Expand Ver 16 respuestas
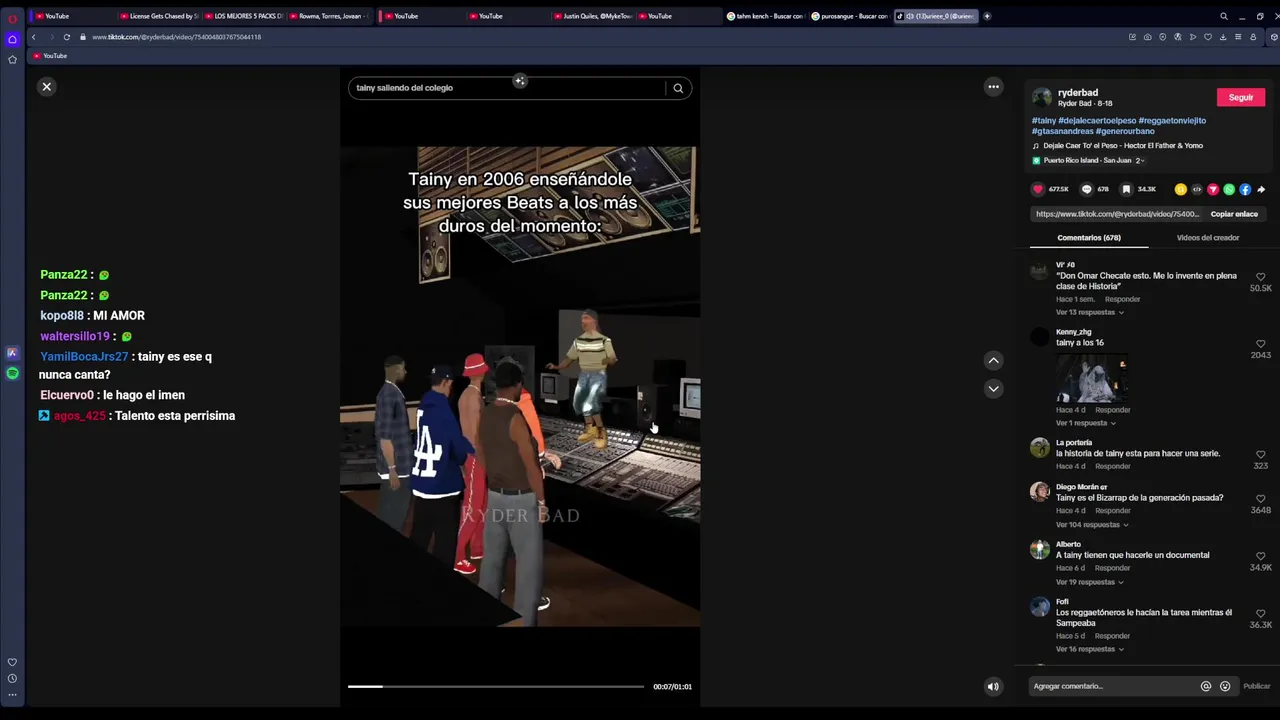The height and width of the screenshot is (720, 1280). coord(1089,649)
